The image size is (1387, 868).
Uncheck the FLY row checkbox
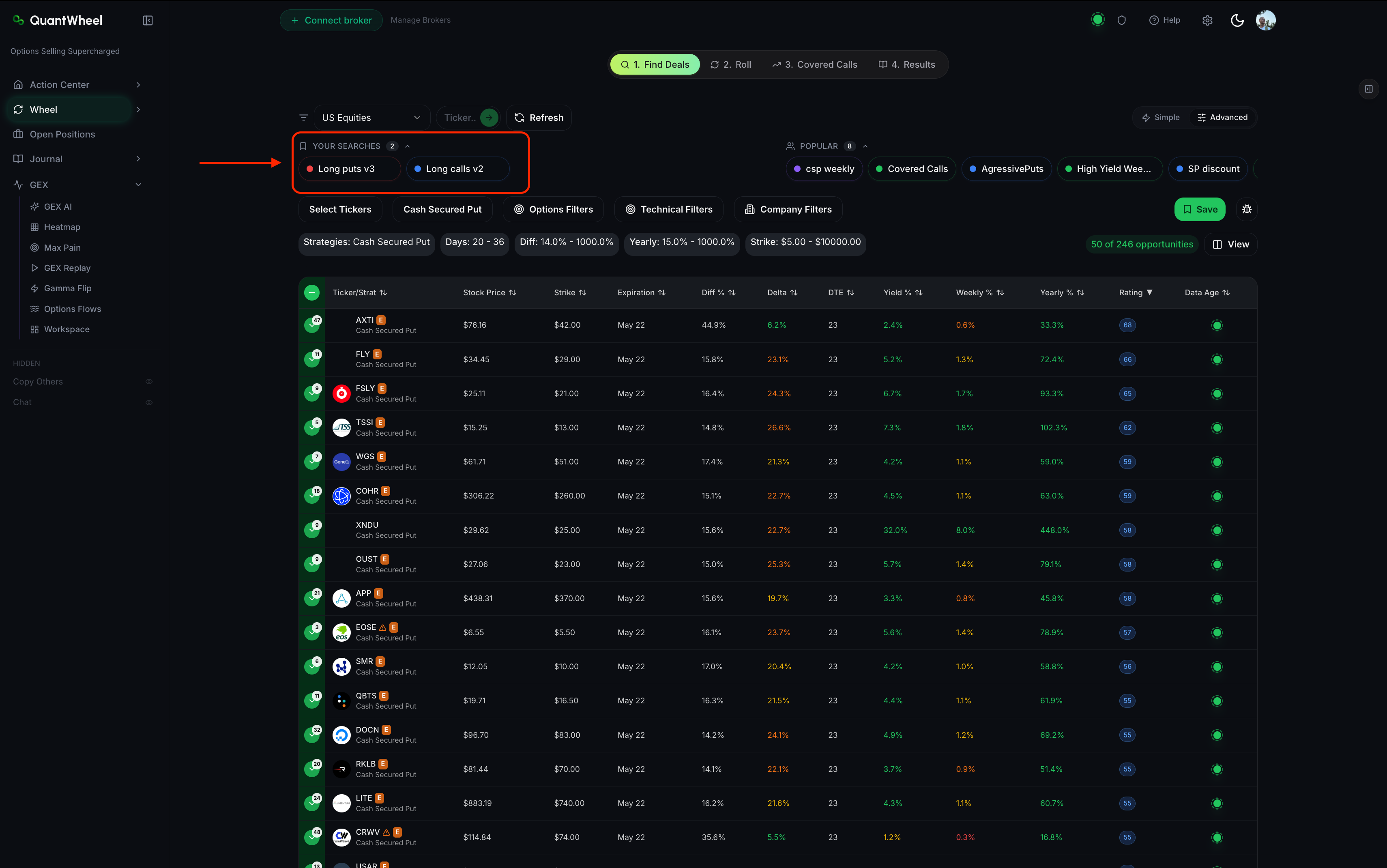(x=311, y=360)
